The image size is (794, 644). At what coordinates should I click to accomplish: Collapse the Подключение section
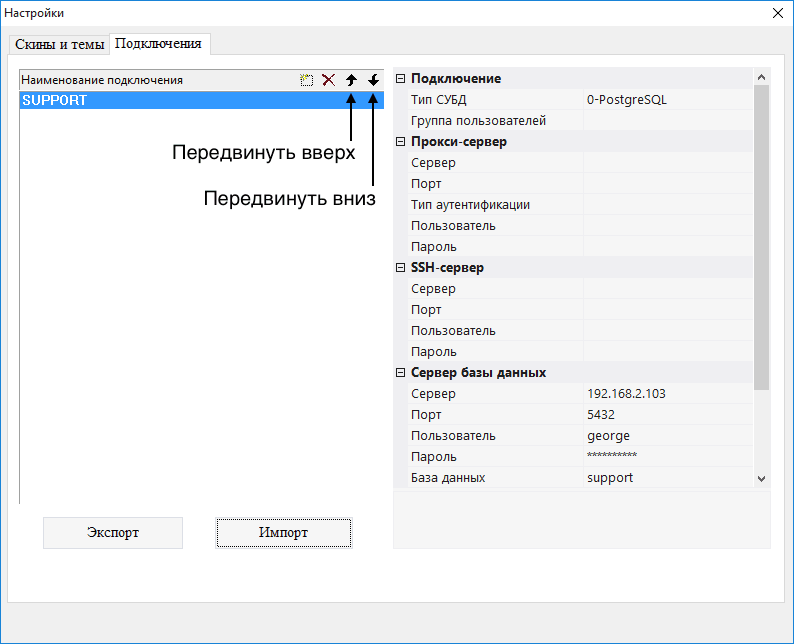(x=401, y=79)
